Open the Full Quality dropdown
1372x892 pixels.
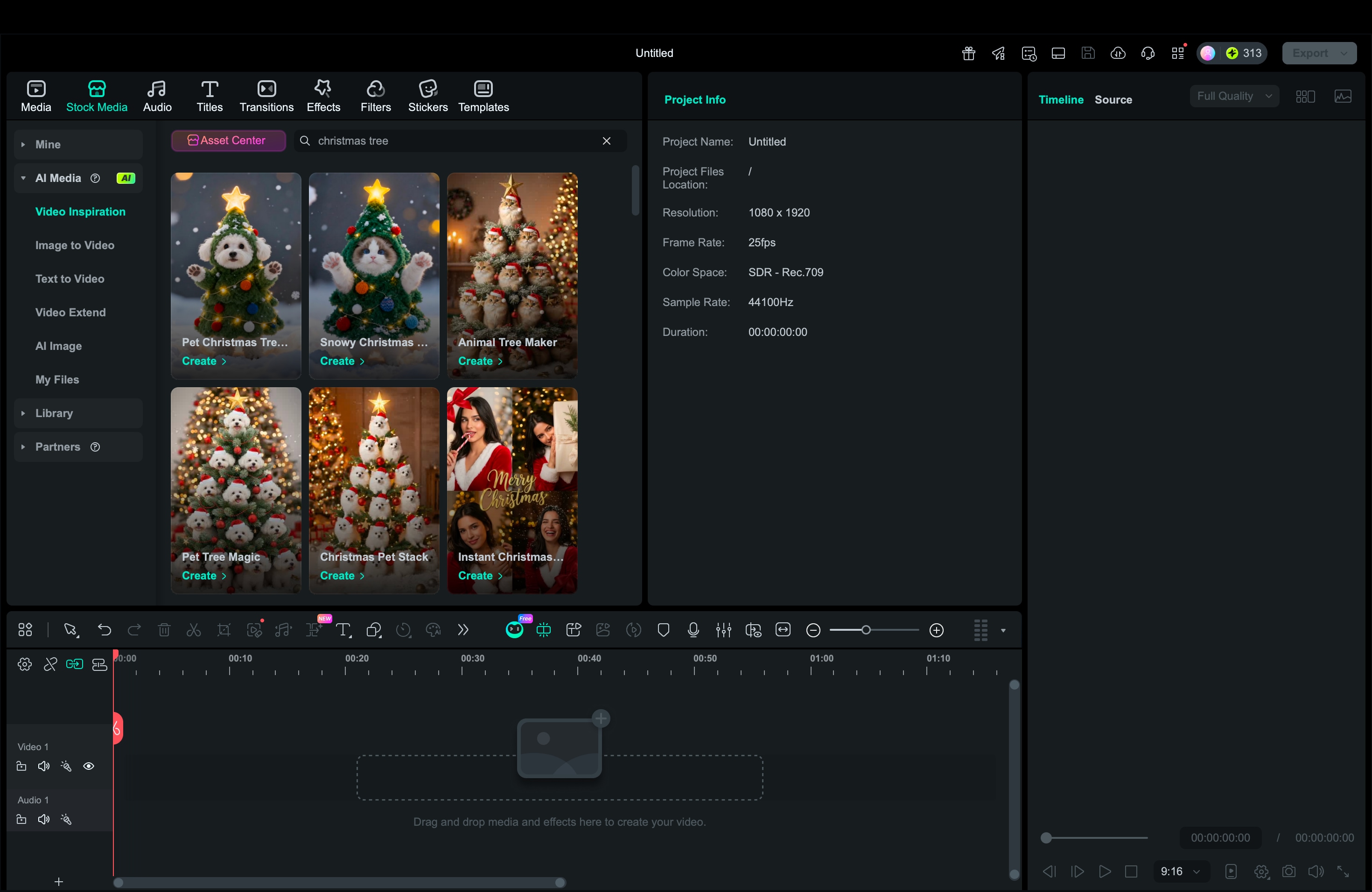pyautogui.click(x=1234, y=96)
